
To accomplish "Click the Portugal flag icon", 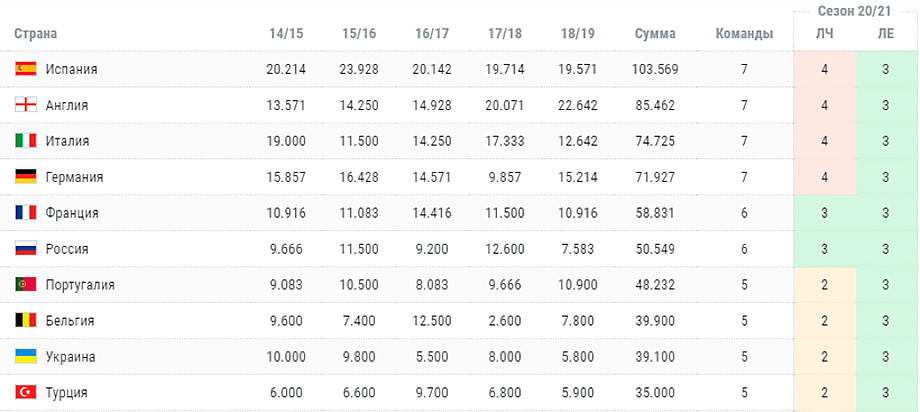I will coord(26,285).
